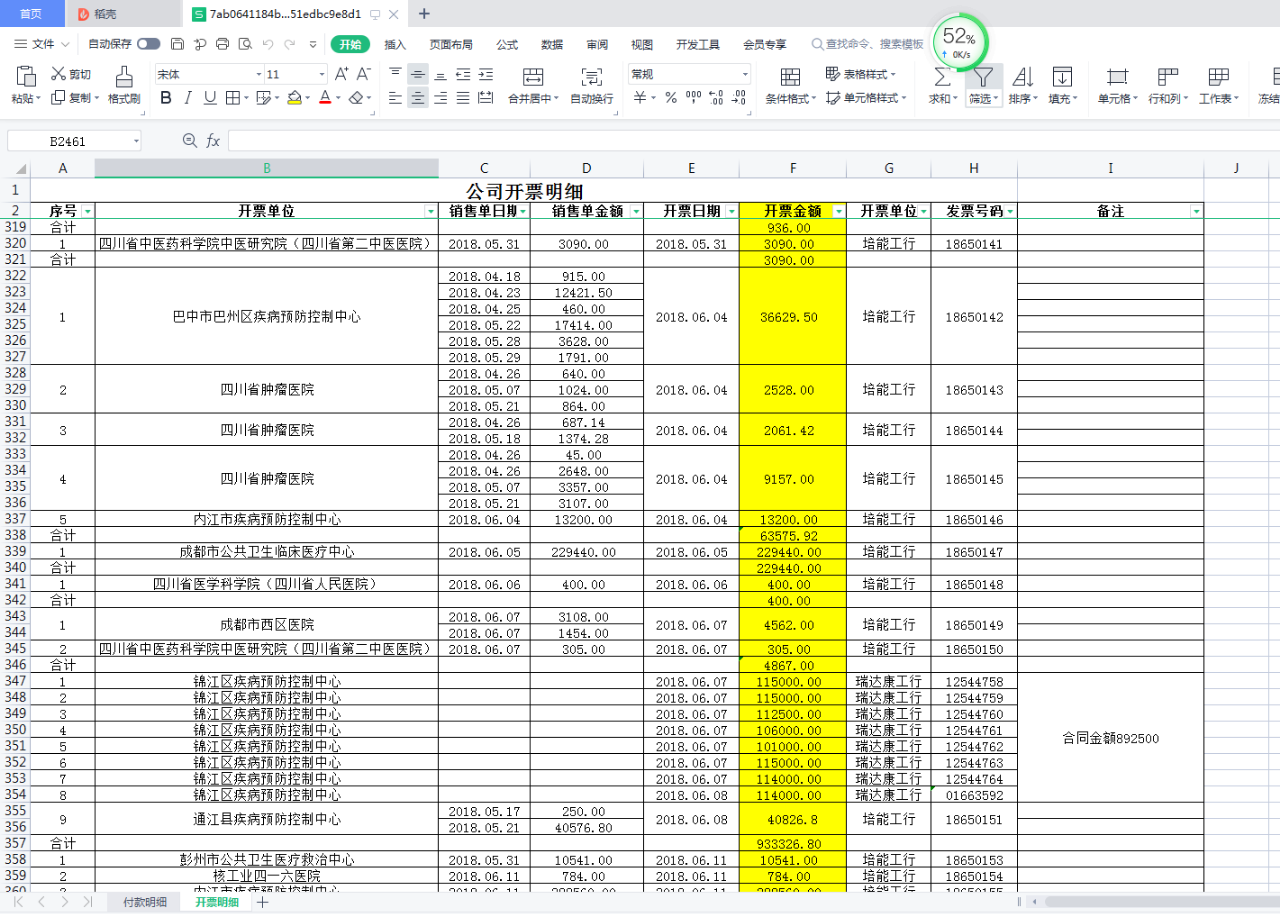
Task: Open filter dropdown on 开票金额 column header
Action: (838, 212)
